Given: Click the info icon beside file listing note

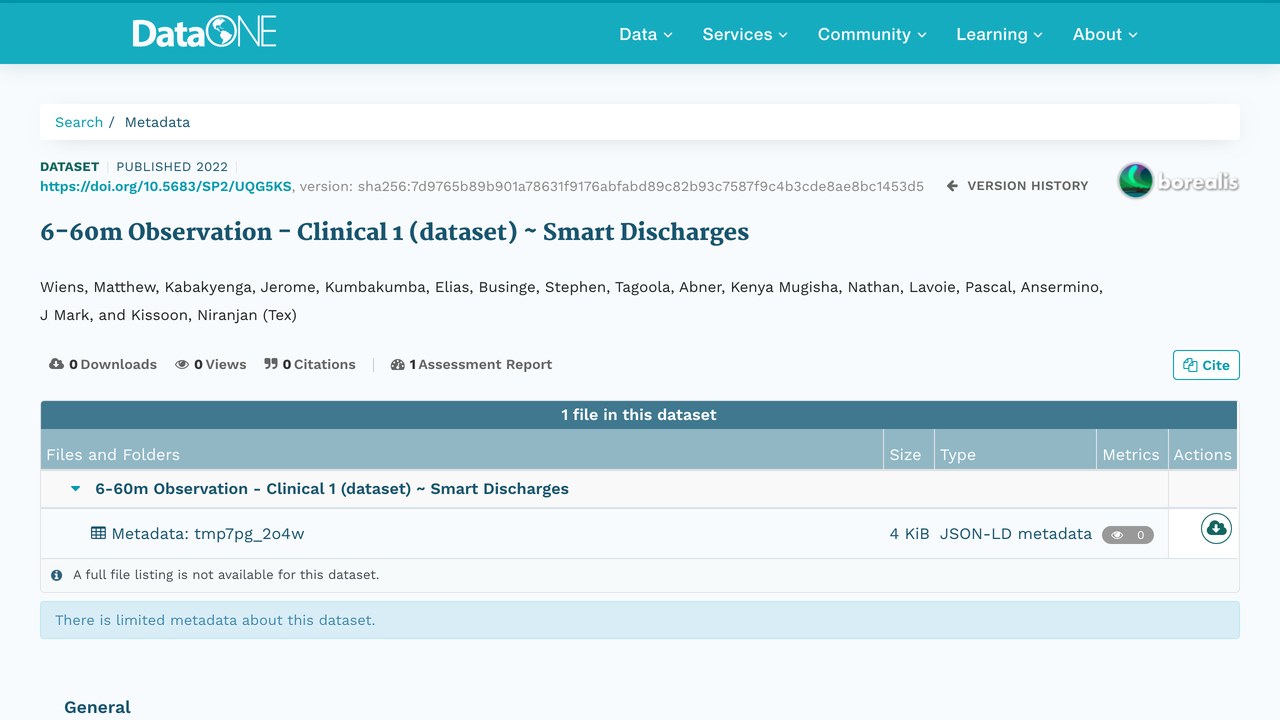Looking at the screenshot, I should (56, 575).
